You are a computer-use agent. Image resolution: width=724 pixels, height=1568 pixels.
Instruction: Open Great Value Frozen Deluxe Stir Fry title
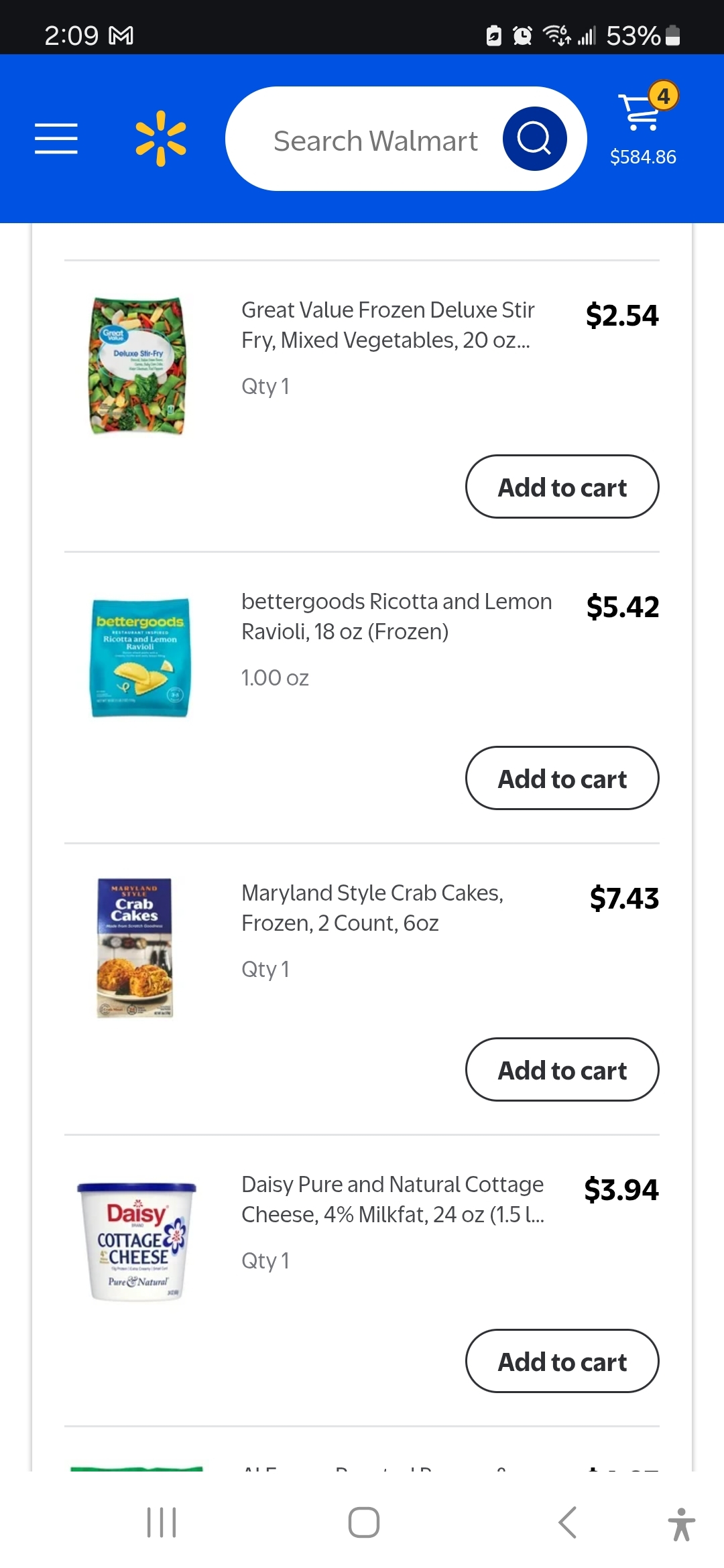[x=387, y=325]
